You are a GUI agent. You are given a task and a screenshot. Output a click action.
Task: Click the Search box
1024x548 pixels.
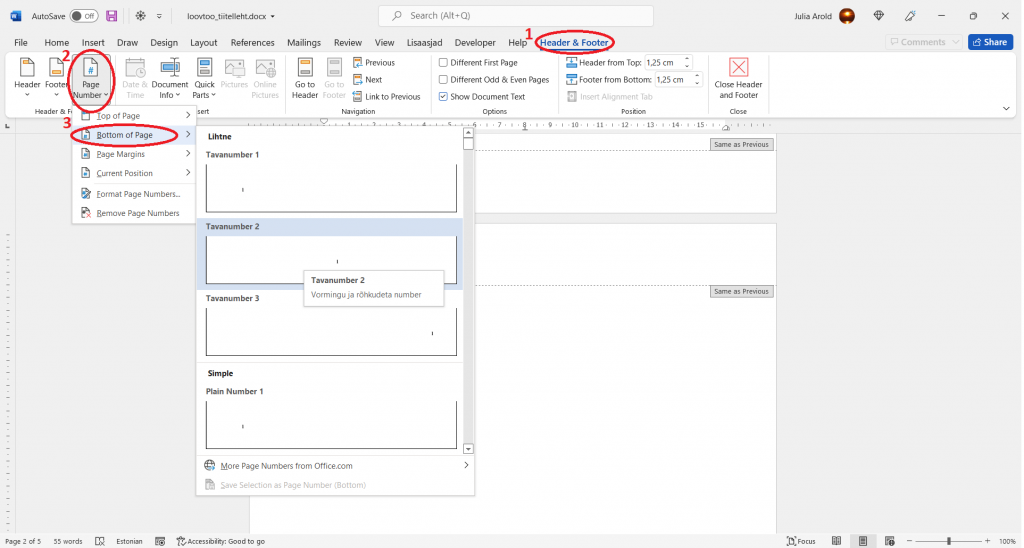pyautogui.click(x=516, y=16)
